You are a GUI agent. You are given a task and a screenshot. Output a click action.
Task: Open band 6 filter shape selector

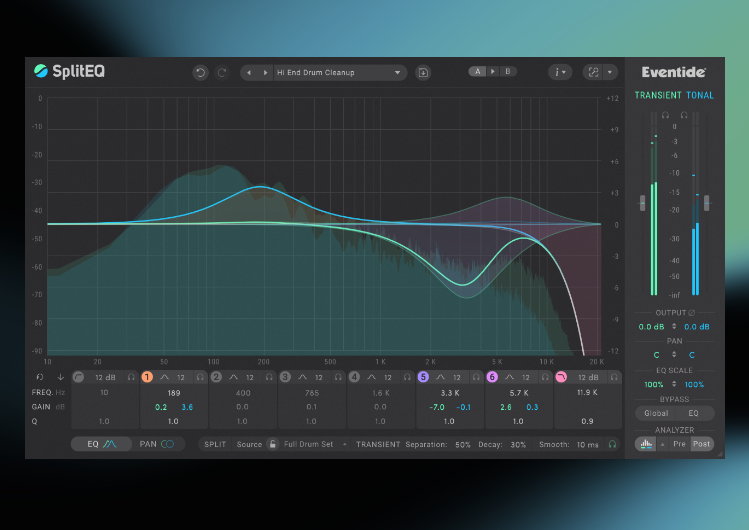pos(509,377)
